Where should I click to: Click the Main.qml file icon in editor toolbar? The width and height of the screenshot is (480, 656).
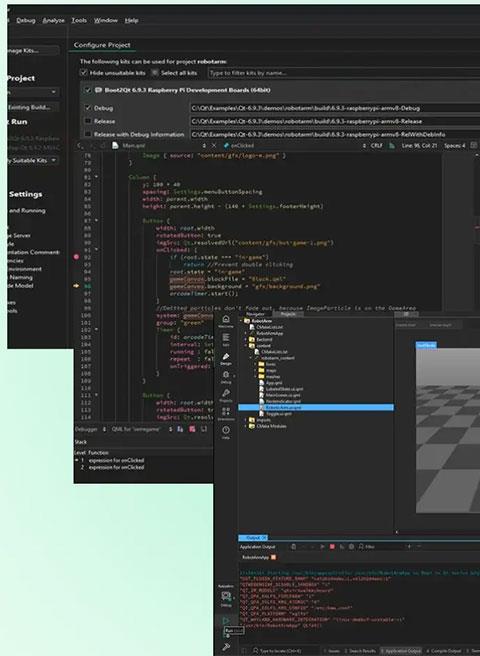[115, 146]
